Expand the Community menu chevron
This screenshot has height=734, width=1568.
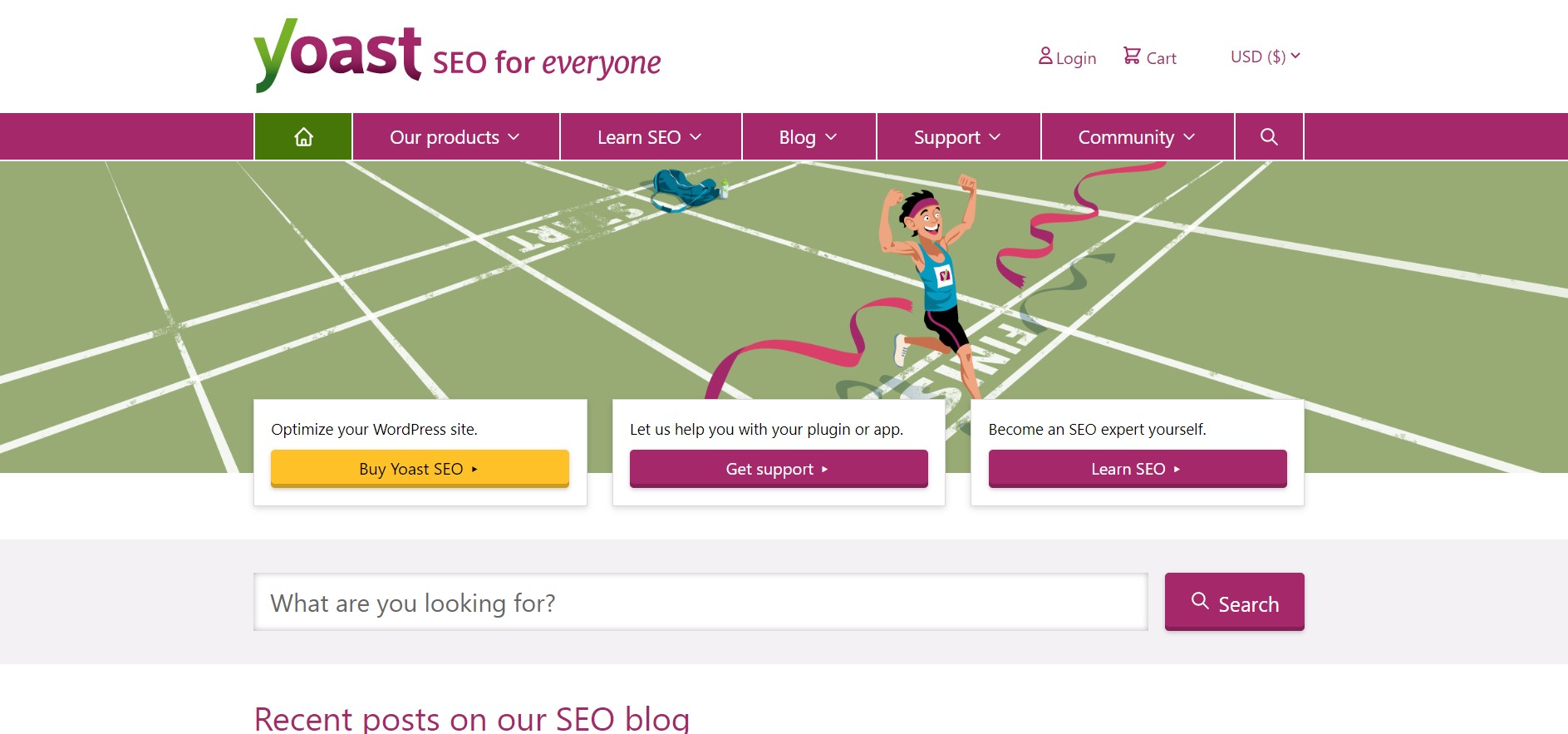pos(1189,137)
